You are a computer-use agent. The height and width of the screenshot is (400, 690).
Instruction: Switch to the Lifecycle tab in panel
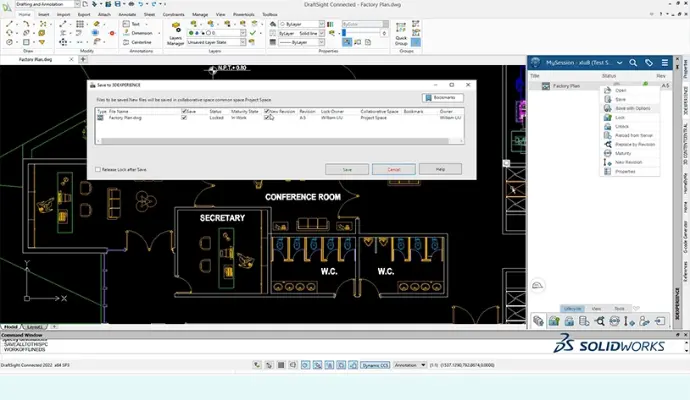tap(573, 308)
